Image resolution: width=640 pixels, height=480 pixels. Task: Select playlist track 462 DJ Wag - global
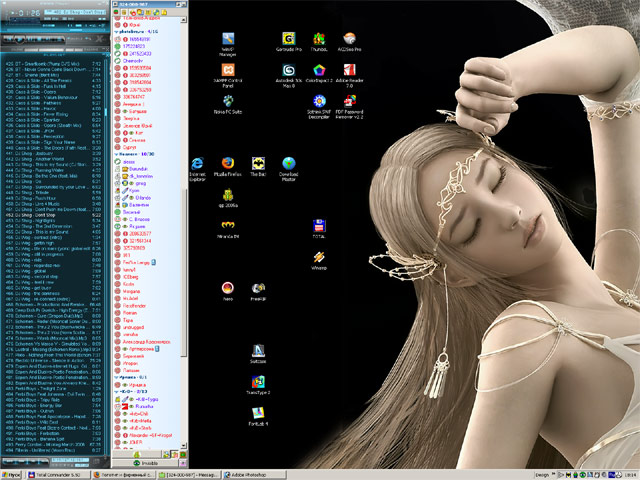53,271
